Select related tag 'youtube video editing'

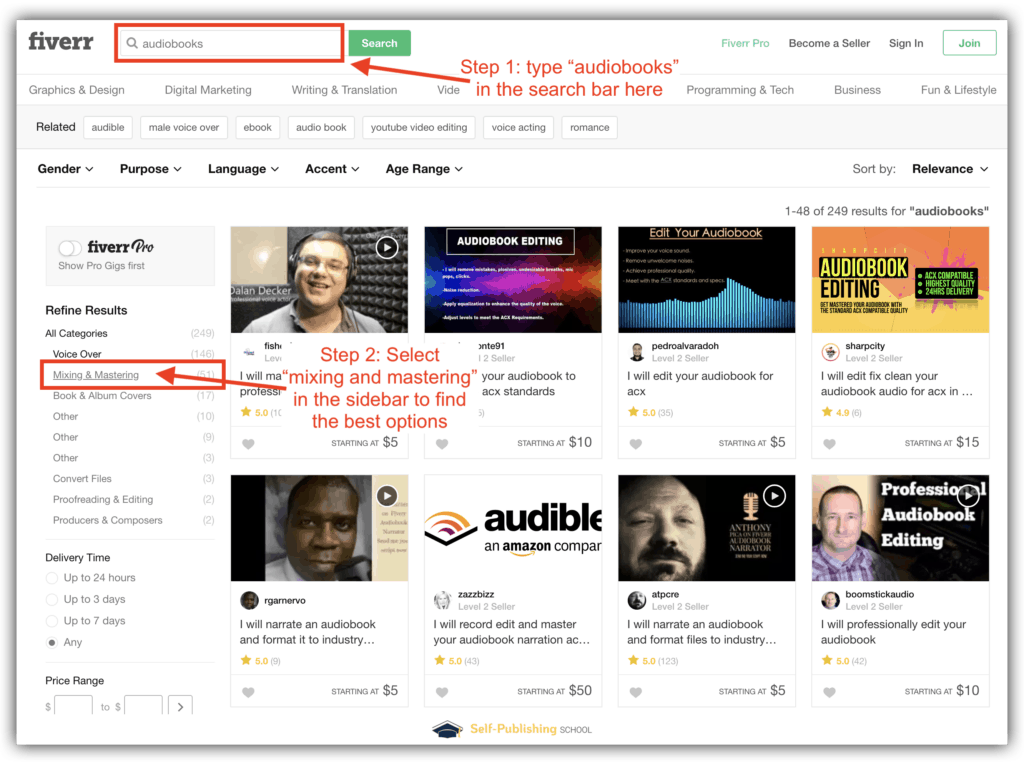[419, 127]
